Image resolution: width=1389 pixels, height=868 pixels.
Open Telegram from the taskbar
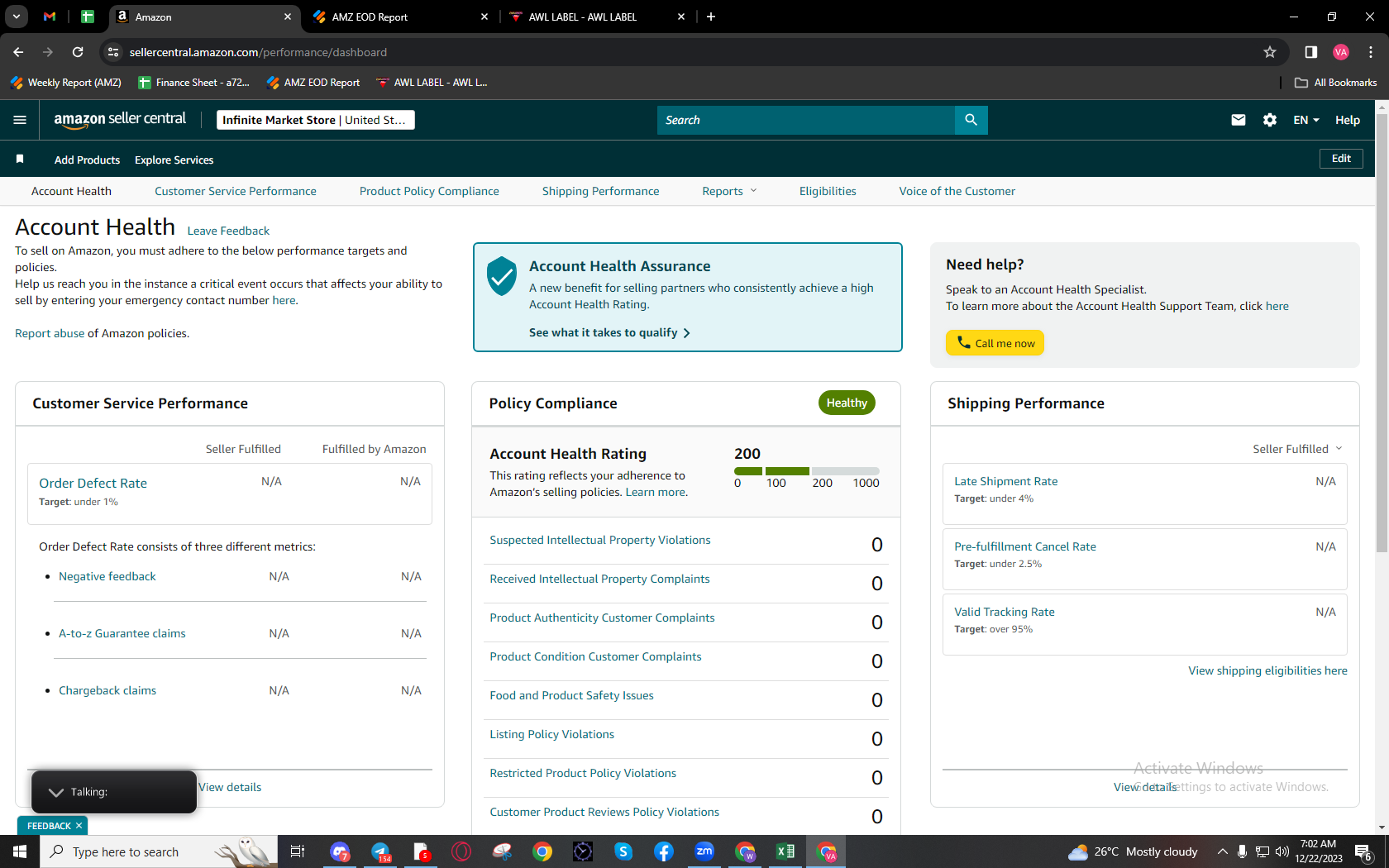tap(381, 851)
